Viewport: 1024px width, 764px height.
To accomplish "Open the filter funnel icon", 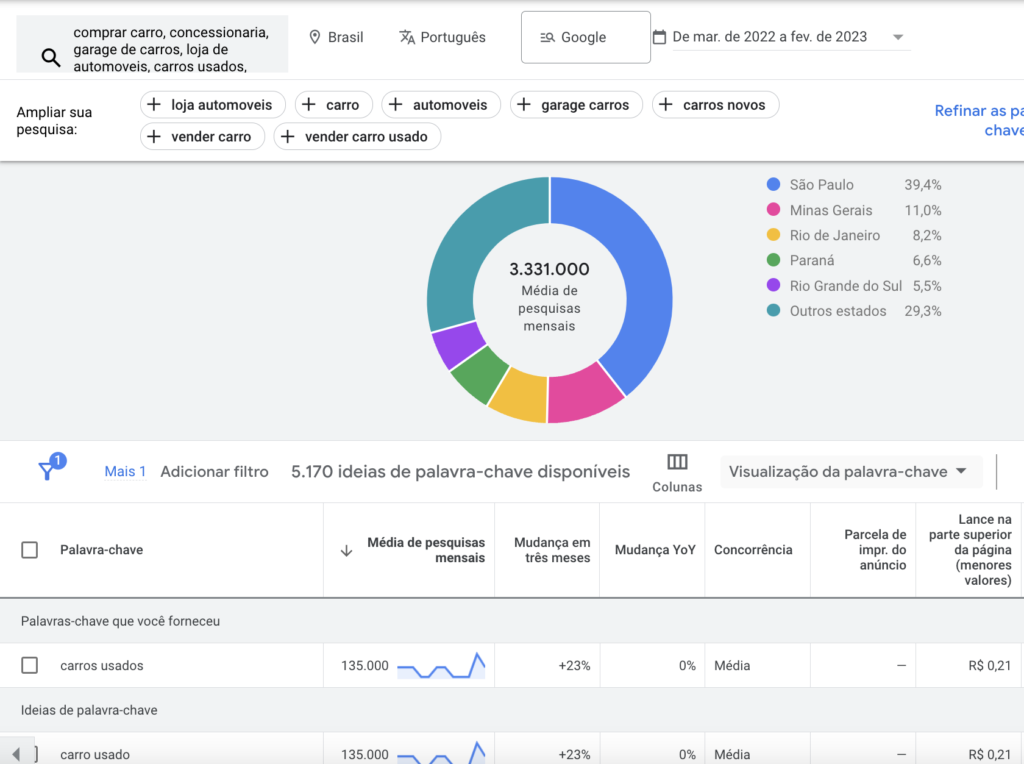I will tap(48, 470).
